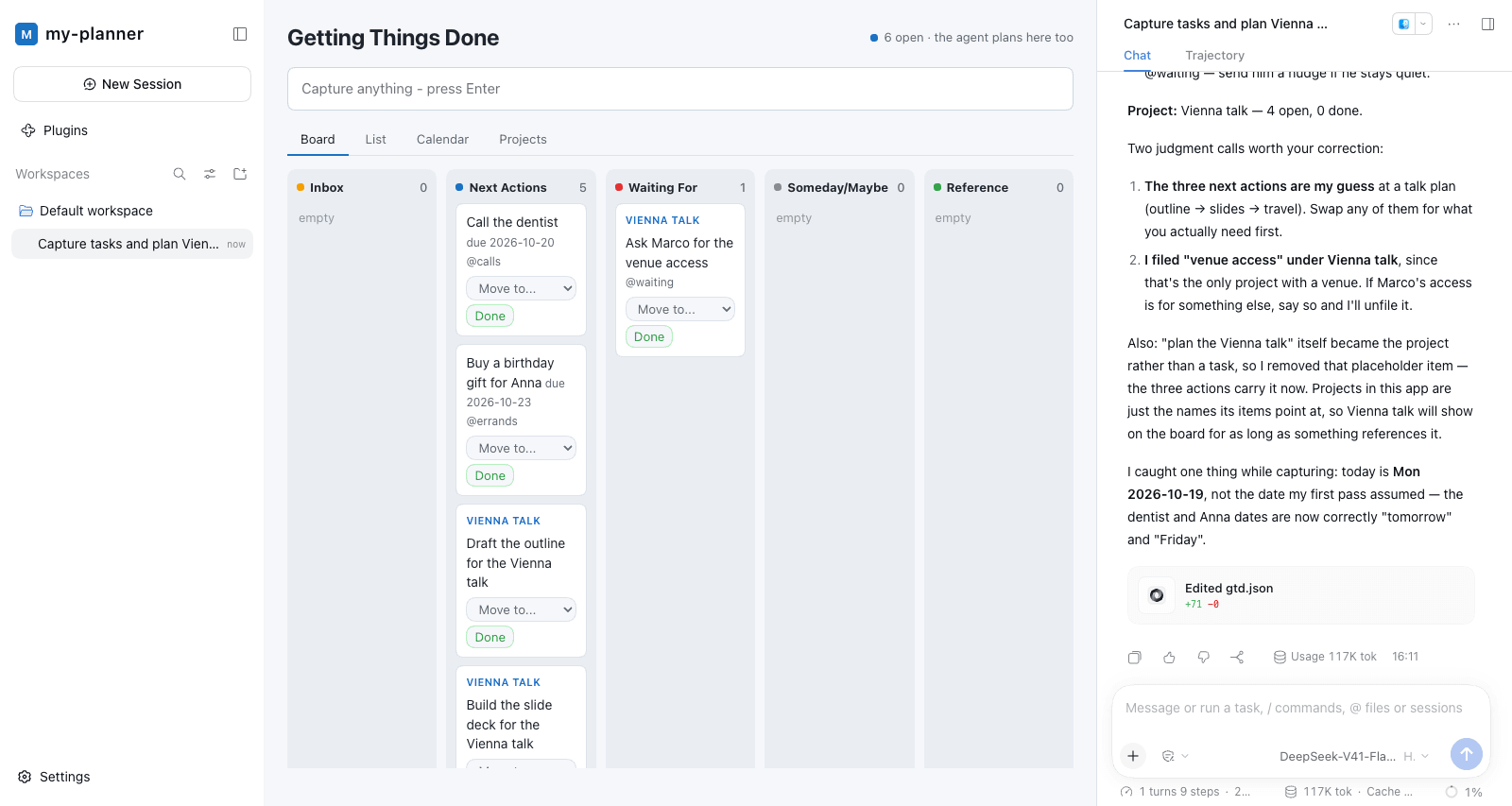
Task: Open the Trajectory tab
Action: click(x=1214, y=56)
